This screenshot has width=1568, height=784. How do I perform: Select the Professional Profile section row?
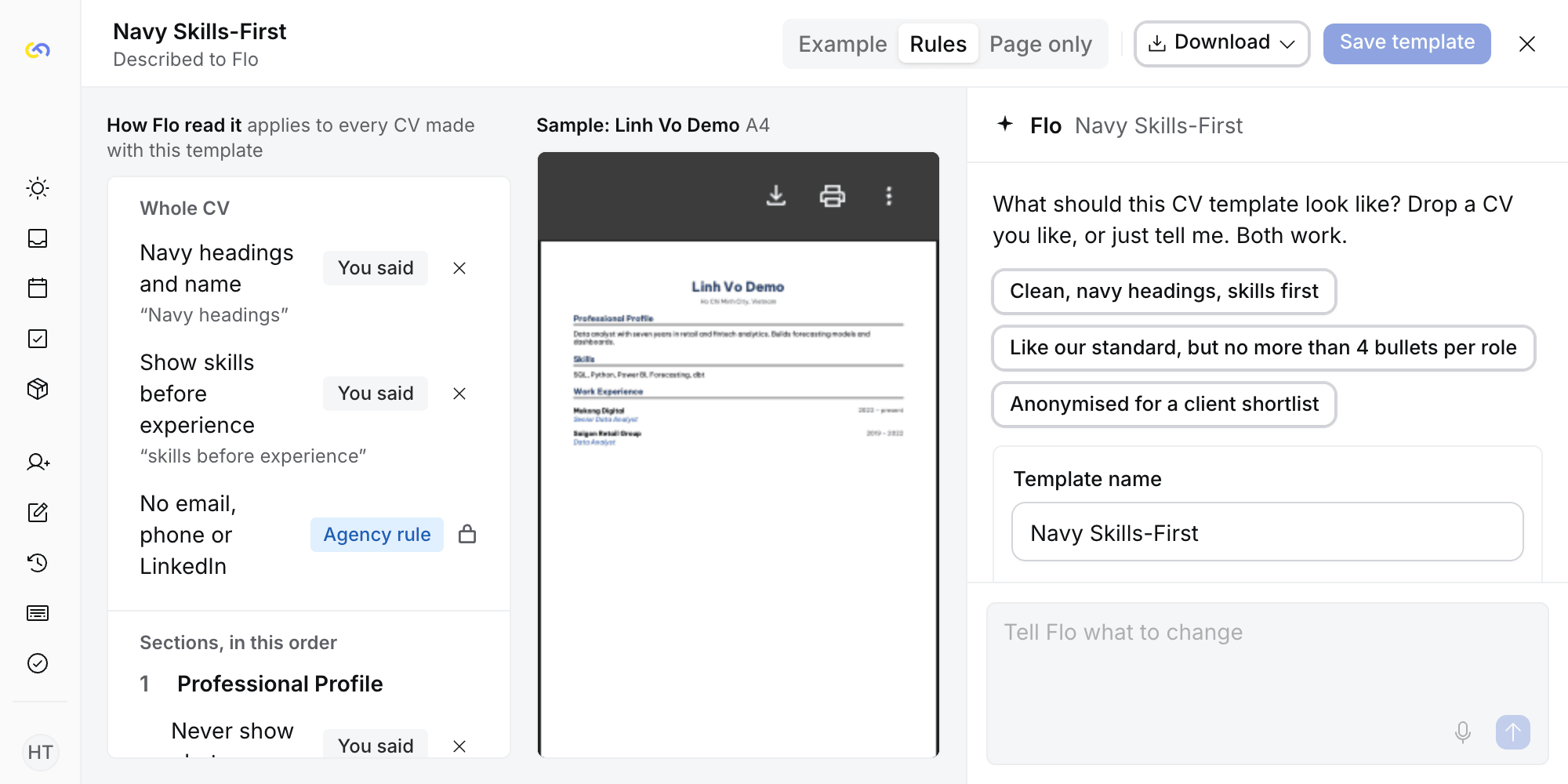(309, 684)
